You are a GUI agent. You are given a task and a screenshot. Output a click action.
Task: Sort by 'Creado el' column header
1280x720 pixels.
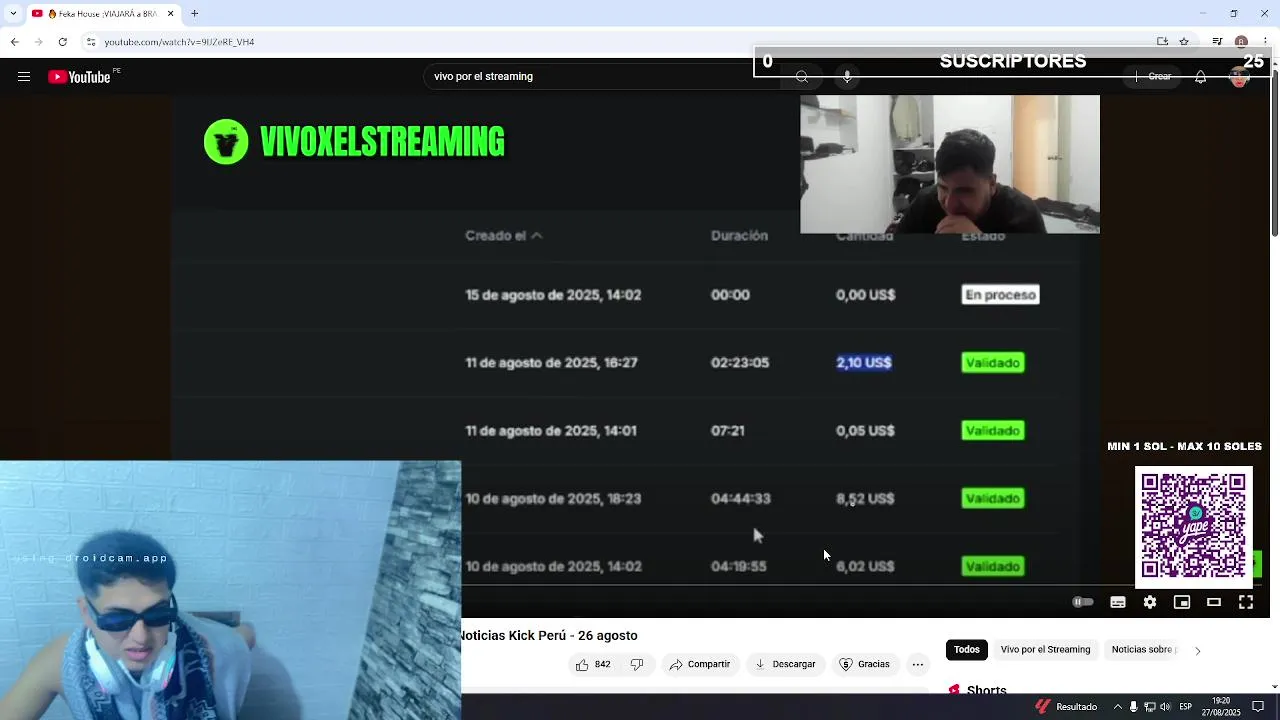(x=504, y=236)
